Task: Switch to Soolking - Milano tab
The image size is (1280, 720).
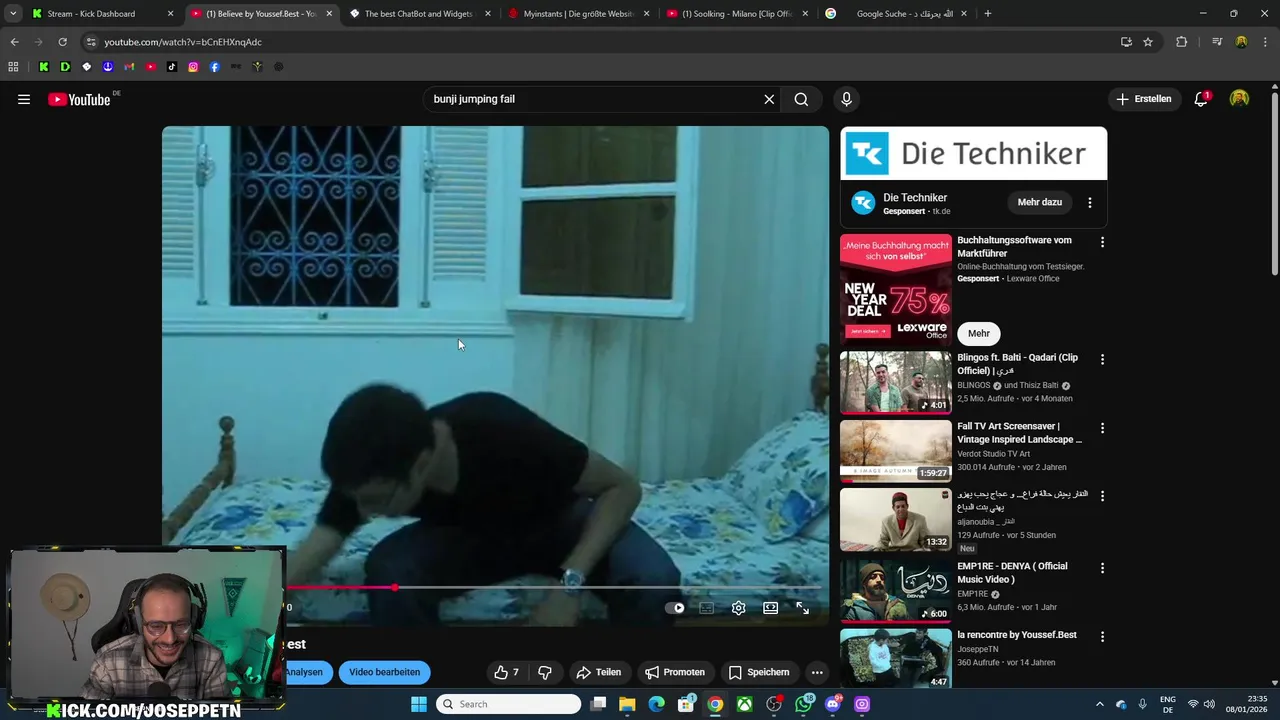Action: [737, 14]
